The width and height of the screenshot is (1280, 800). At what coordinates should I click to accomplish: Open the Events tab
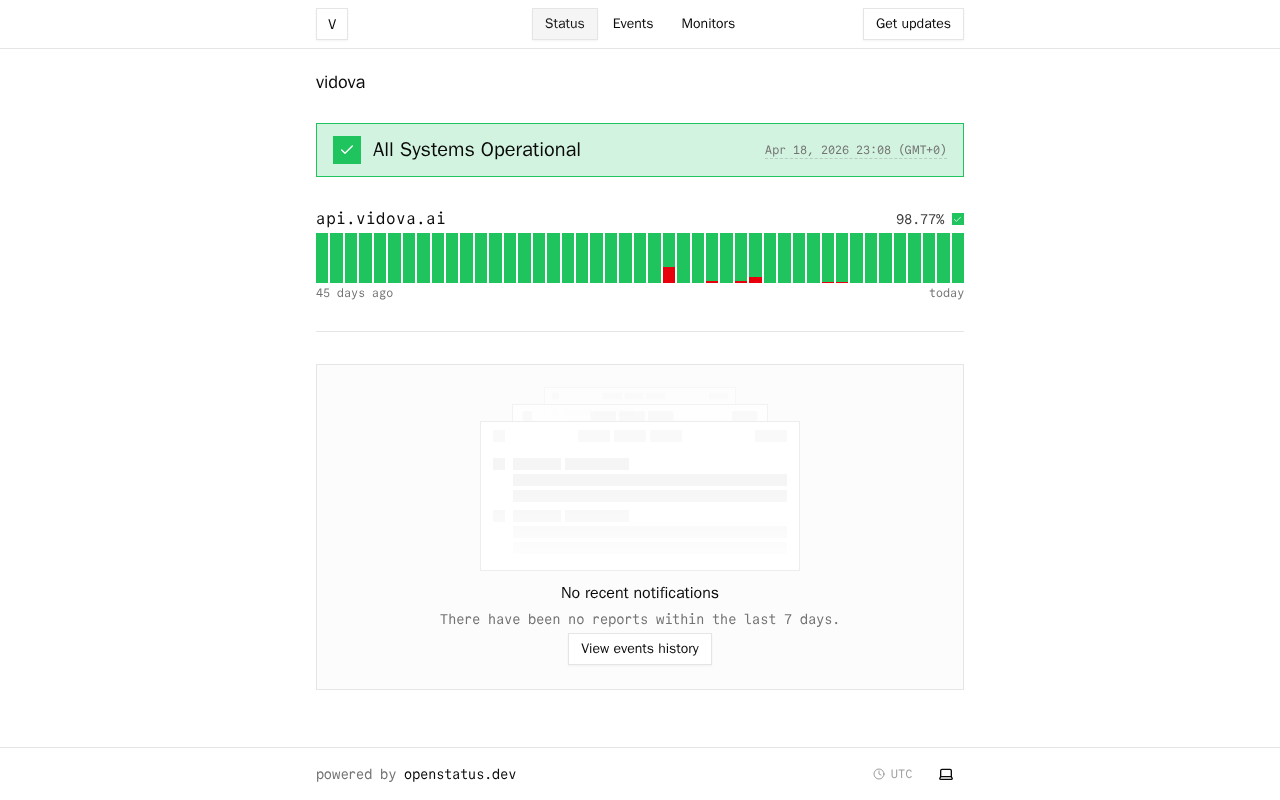coord(633,24)
